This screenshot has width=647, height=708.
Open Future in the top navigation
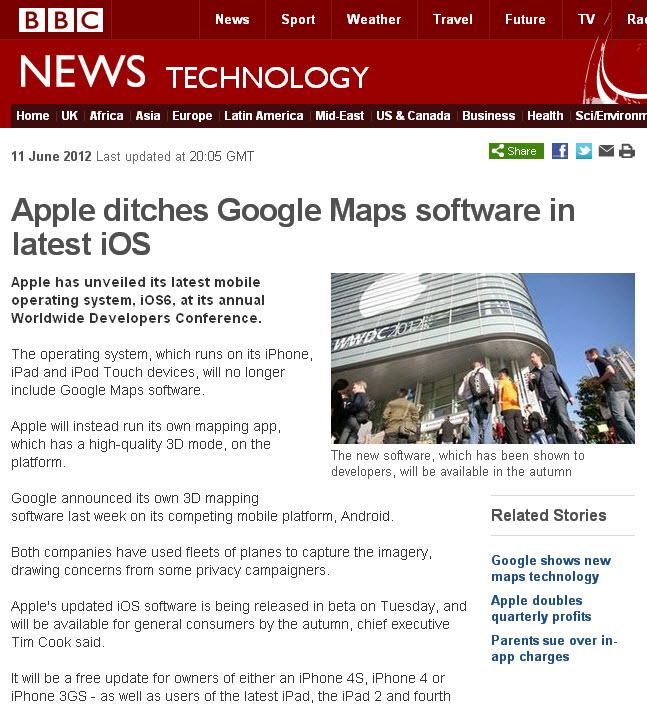[525, 19]
